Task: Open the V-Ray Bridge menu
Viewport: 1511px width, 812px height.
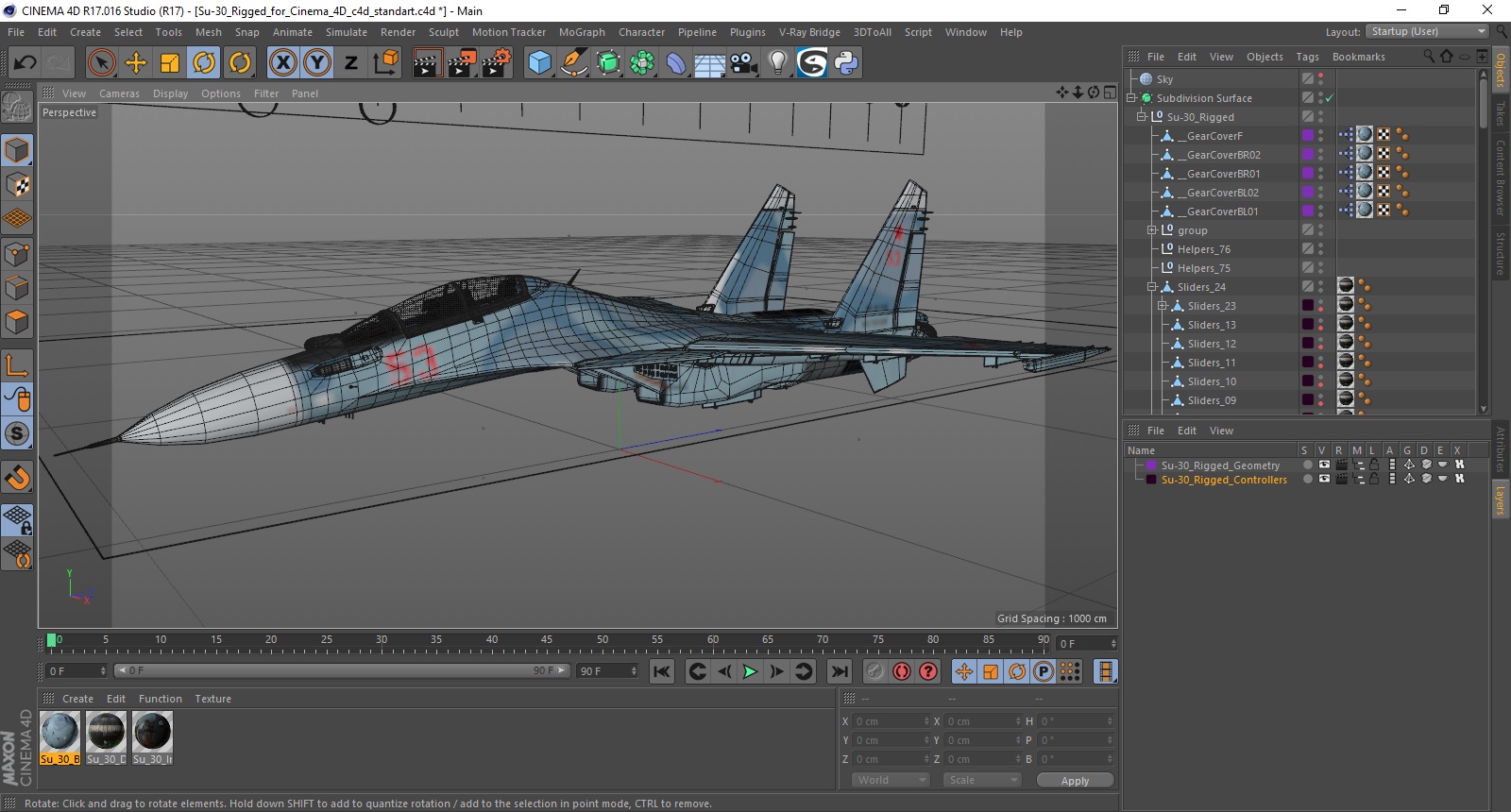Action: pyautogui.click(x=809, y=32)
